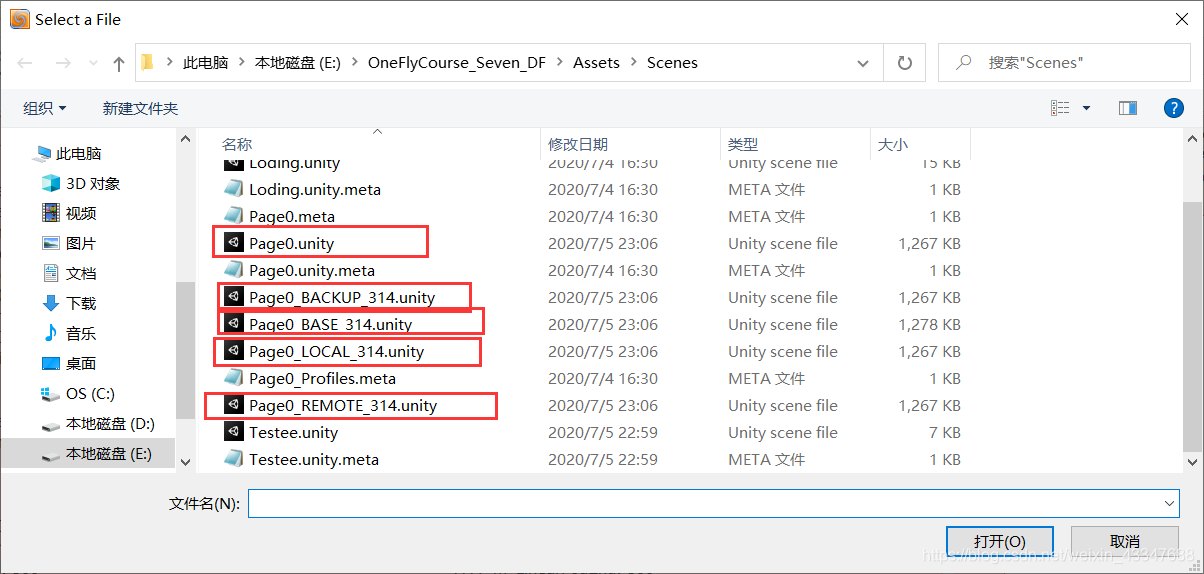This screenshot has height=574, width=1204.
Task: Refresh the Scenes folder listing
Action: 905,63
